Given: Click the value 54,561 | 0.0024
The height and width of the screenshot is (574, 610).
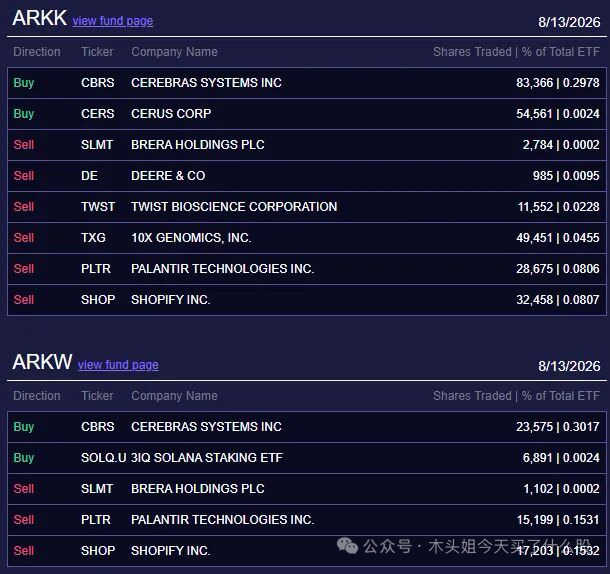Looking at the screenshot, I should click(x=557, y=114).
